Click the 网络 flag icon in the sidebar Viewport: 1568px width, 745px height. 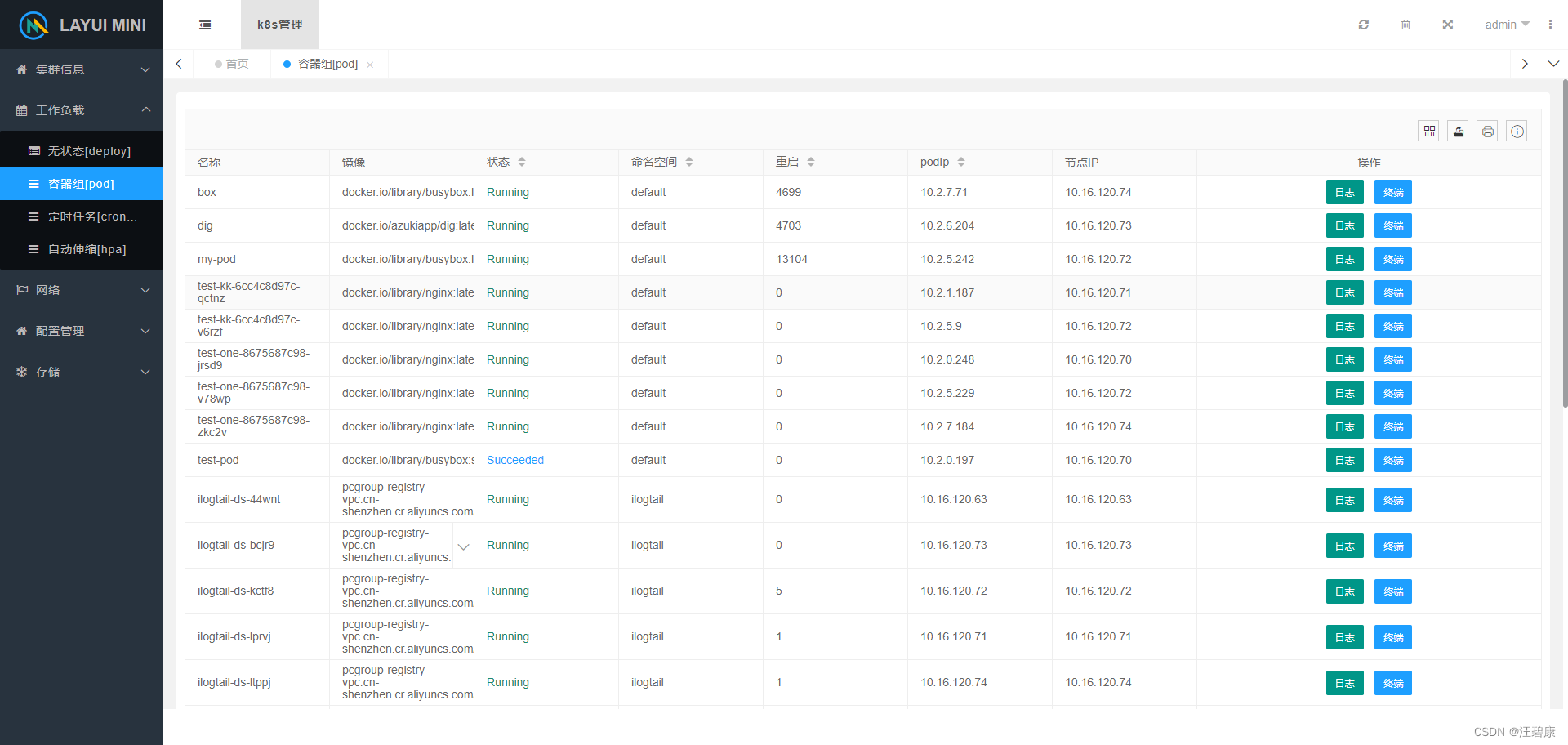click(x=22, y=290)
